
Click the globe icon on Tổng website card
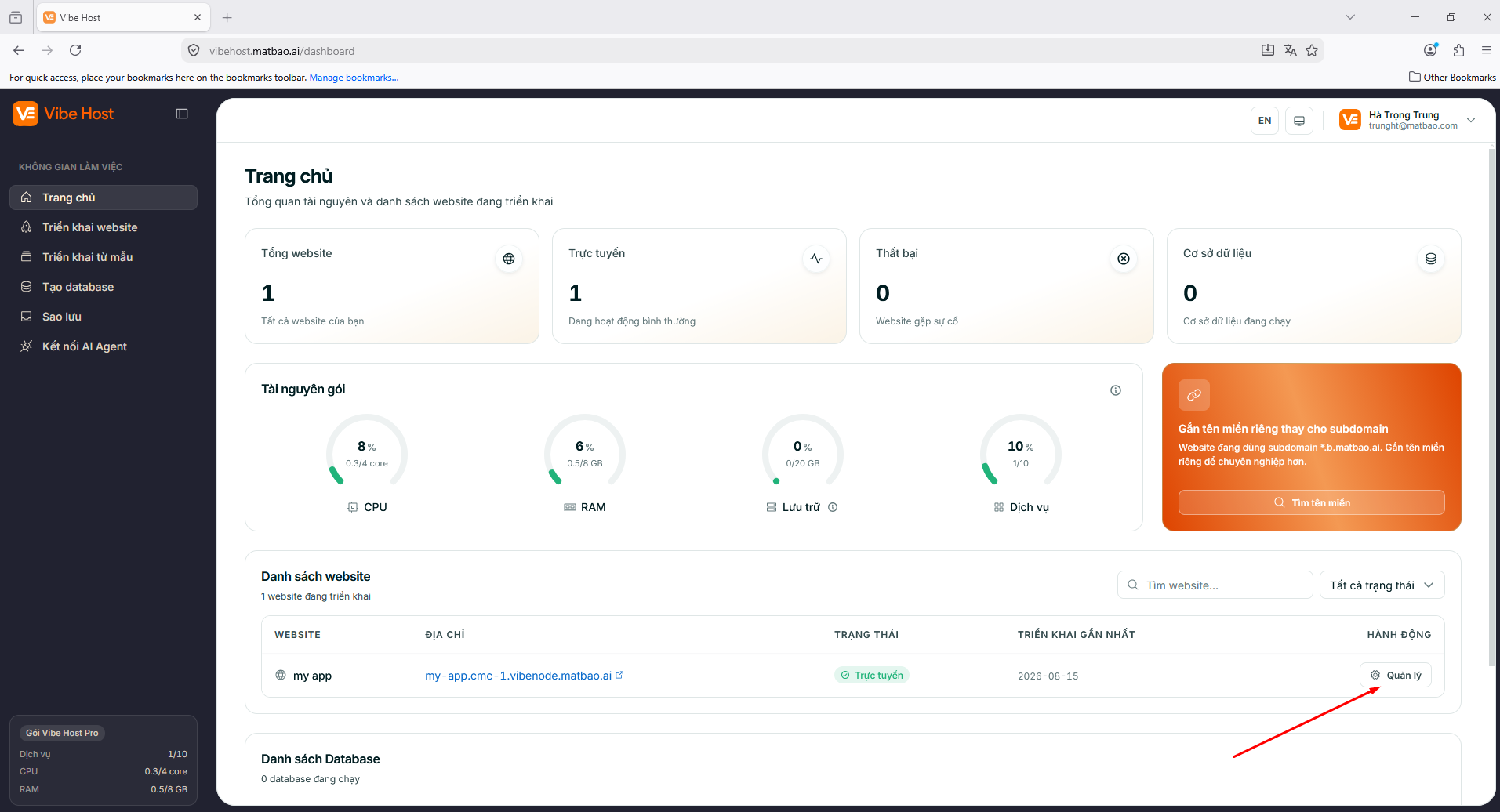coord(509,259)
